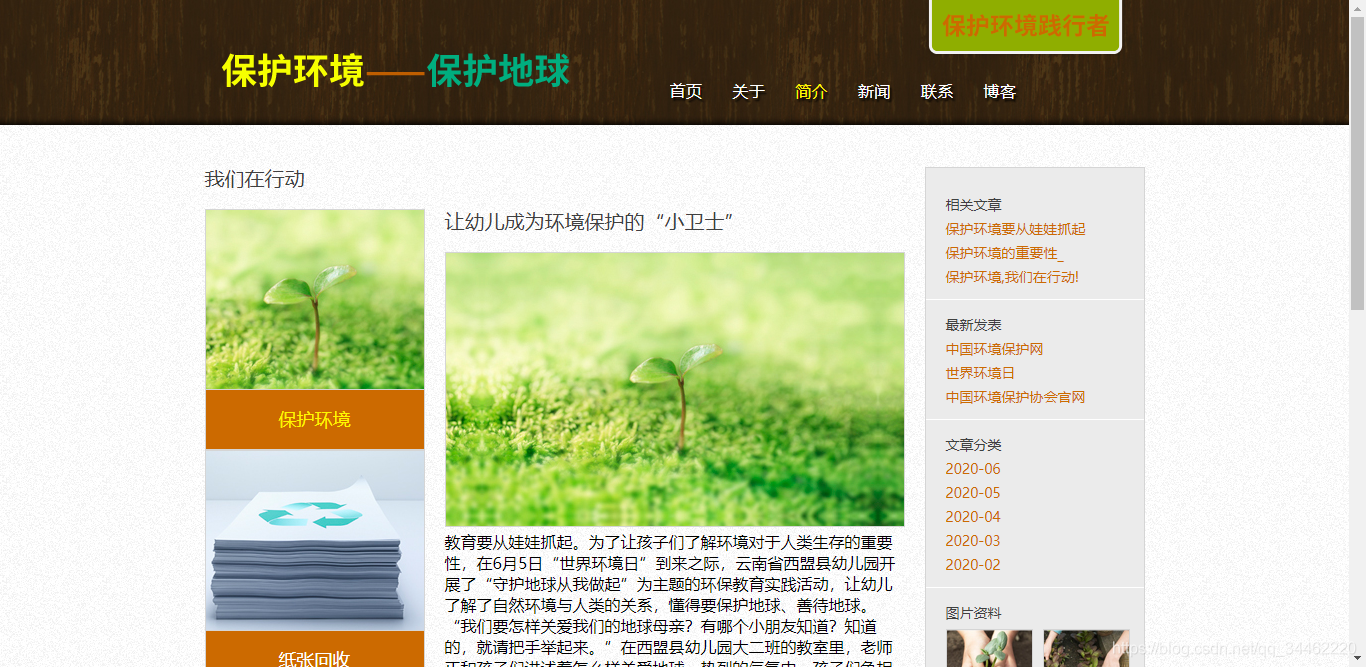Click the 最新发表 sidebar heading
The width and height of the screenshot is (1366, 667).
(x=973, y=325)
